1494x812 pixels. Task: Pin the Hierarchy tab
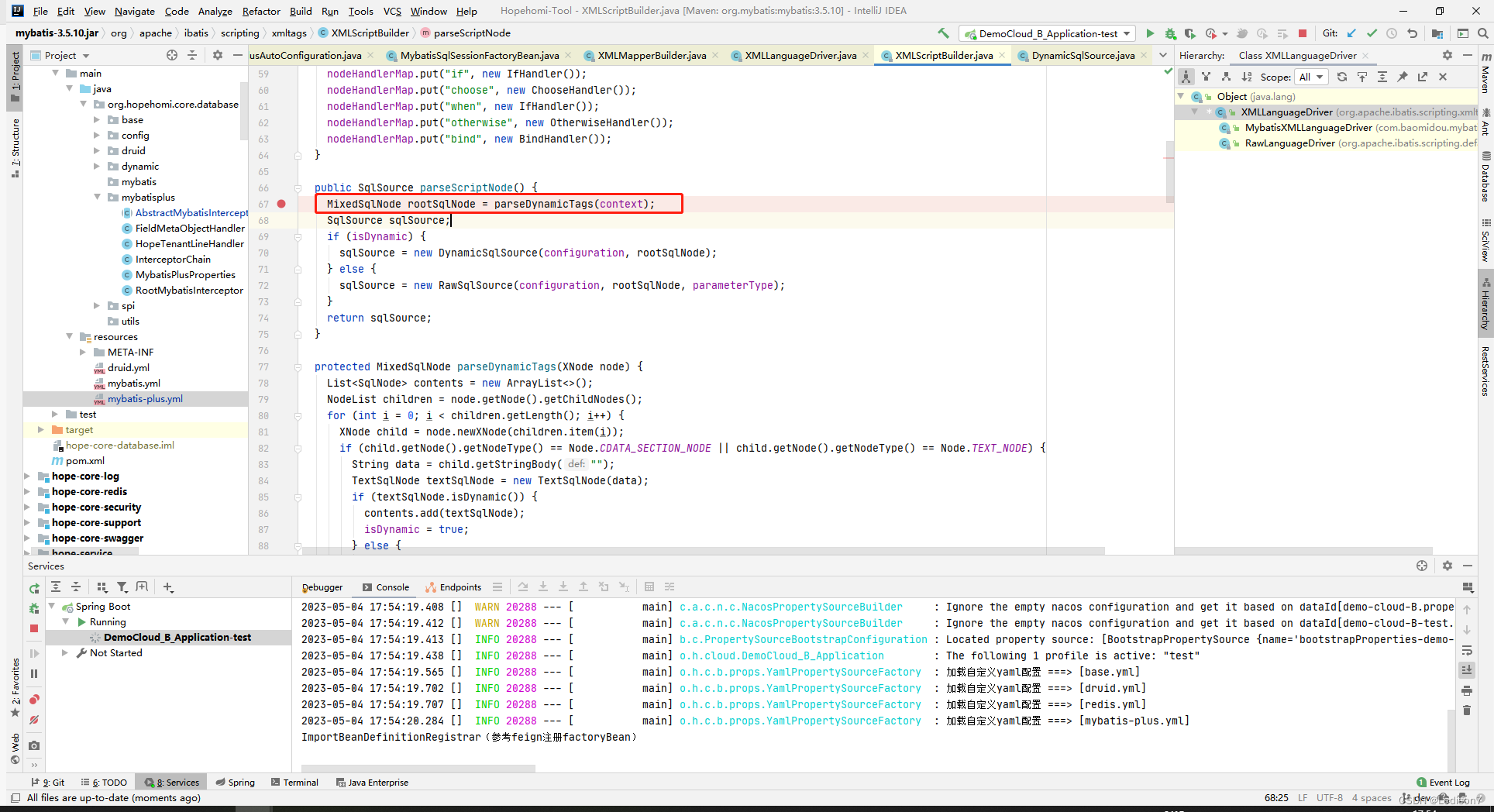[x=1403, y=77]
